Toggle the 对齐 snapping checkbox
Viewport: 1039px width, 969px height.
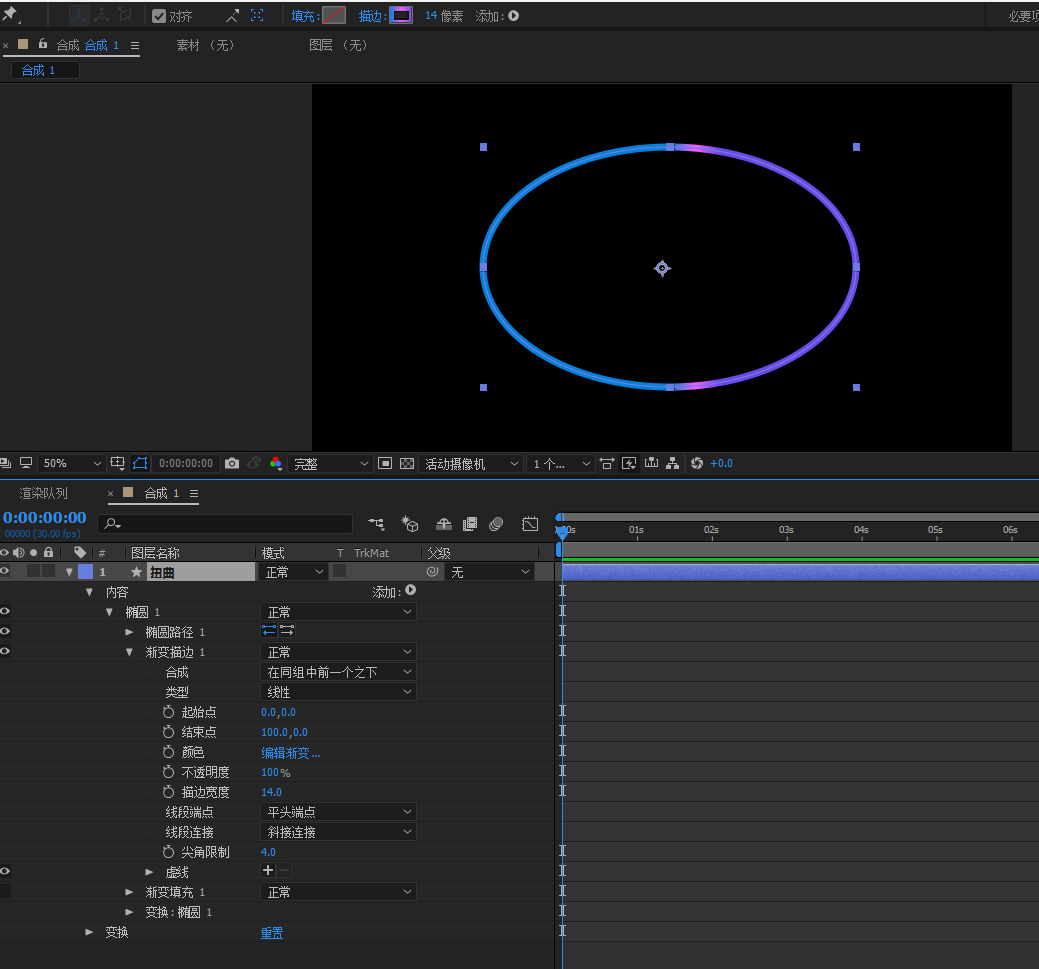tap(158, 16)
